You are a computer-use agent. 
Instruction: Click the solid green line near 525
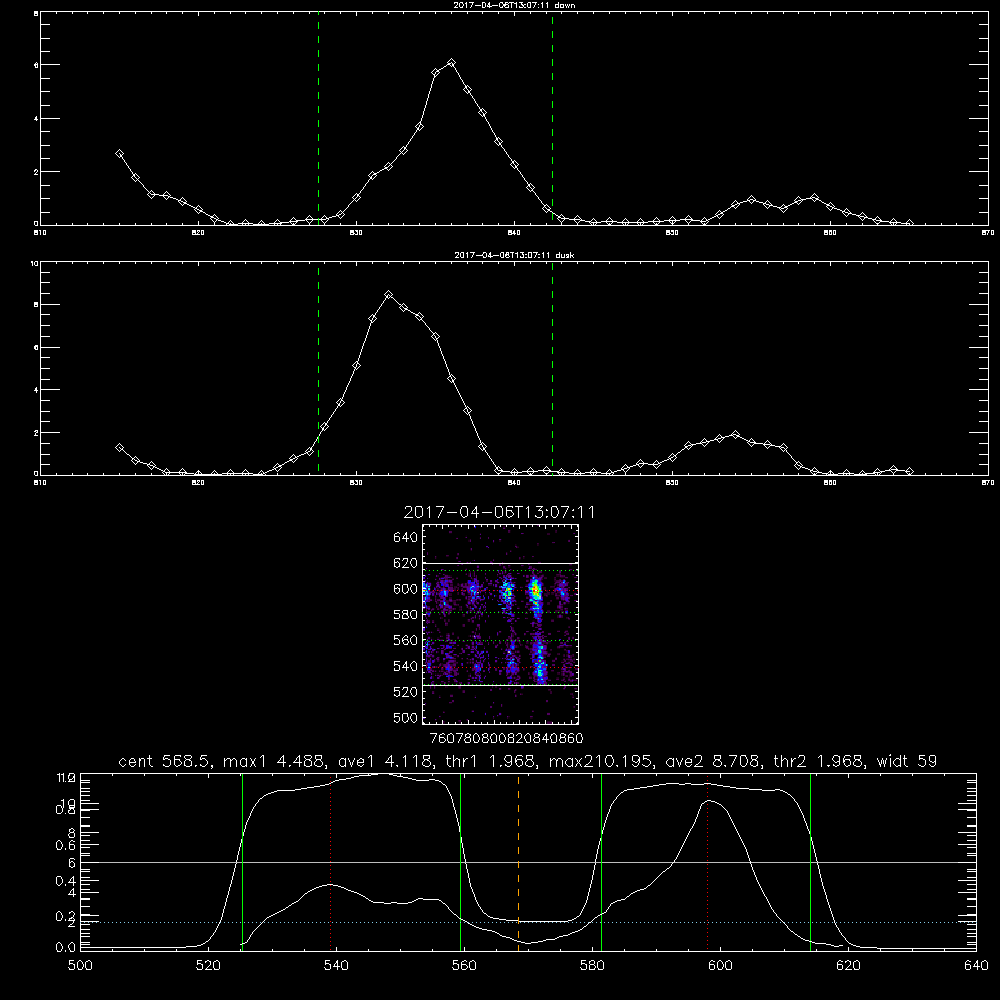pos(242,862)
